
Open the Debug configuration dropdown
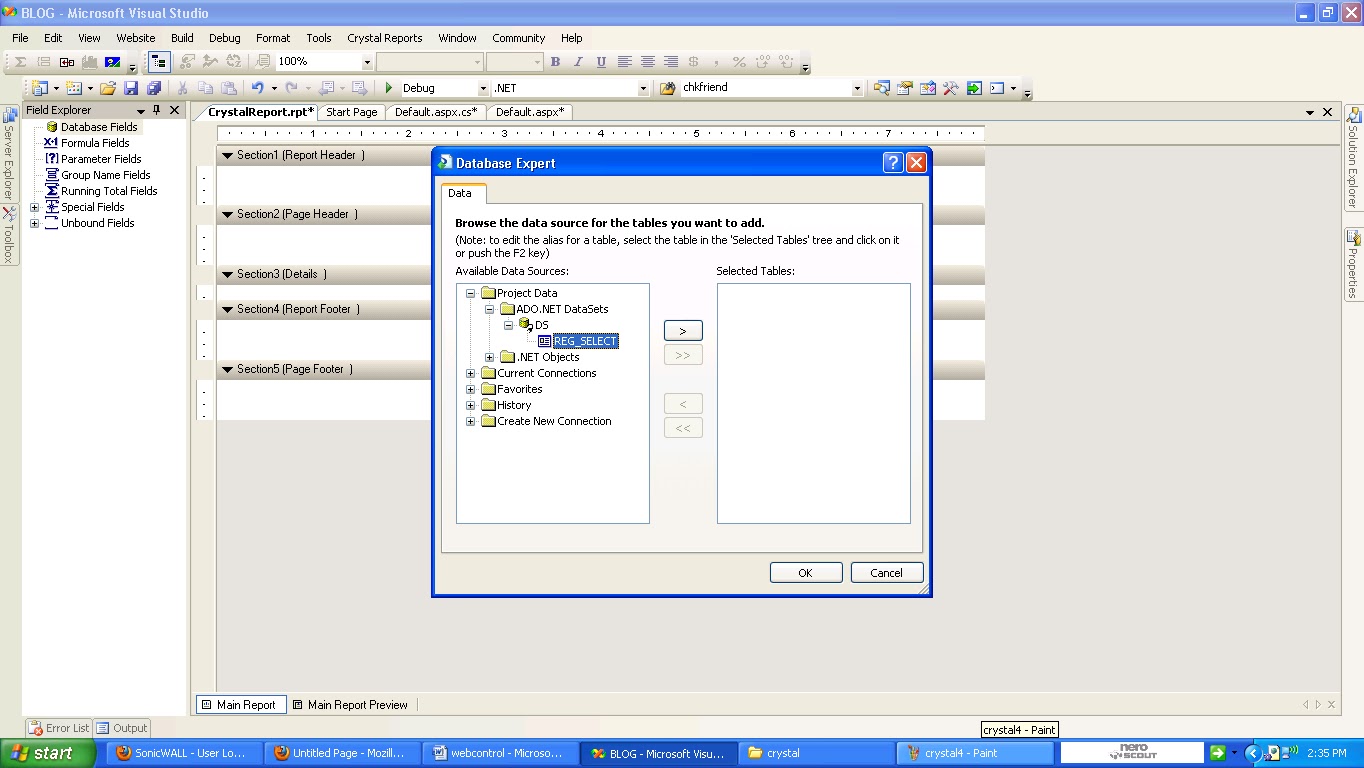point(483,88)
